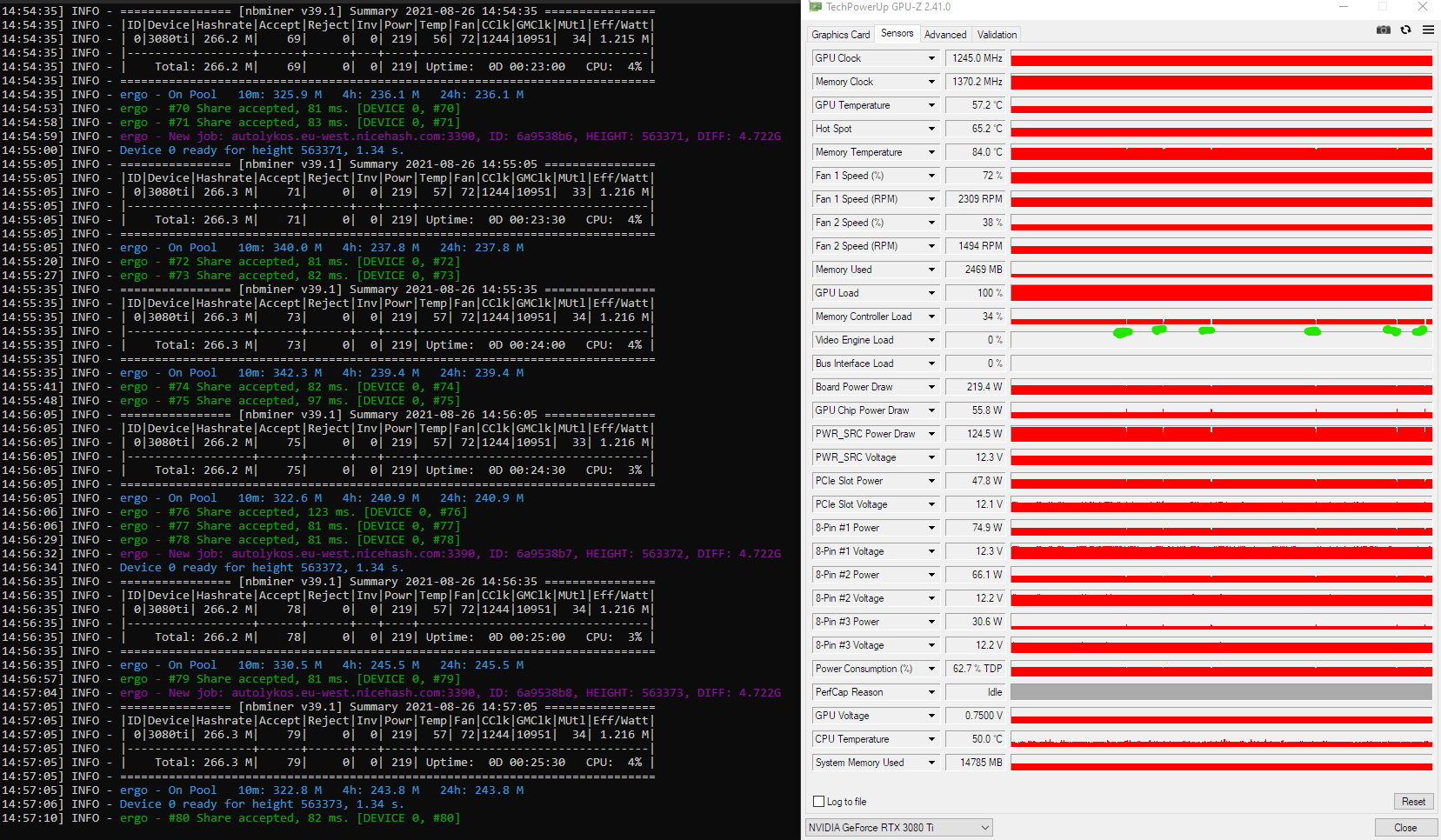Click the Summary 2021-08-26 14:57:05 header line
This screenshot has width=1441, height=840.
(x=328, y=707)
